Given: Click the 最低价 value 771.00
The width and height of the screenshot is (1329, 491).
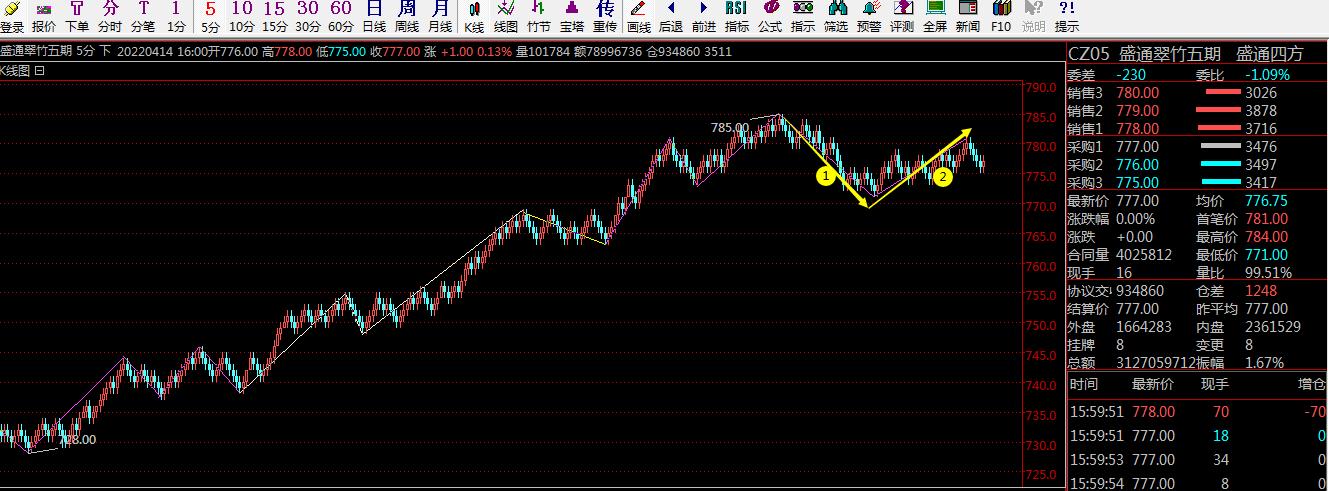Looking at the screenshot, I should [1266, 255].
